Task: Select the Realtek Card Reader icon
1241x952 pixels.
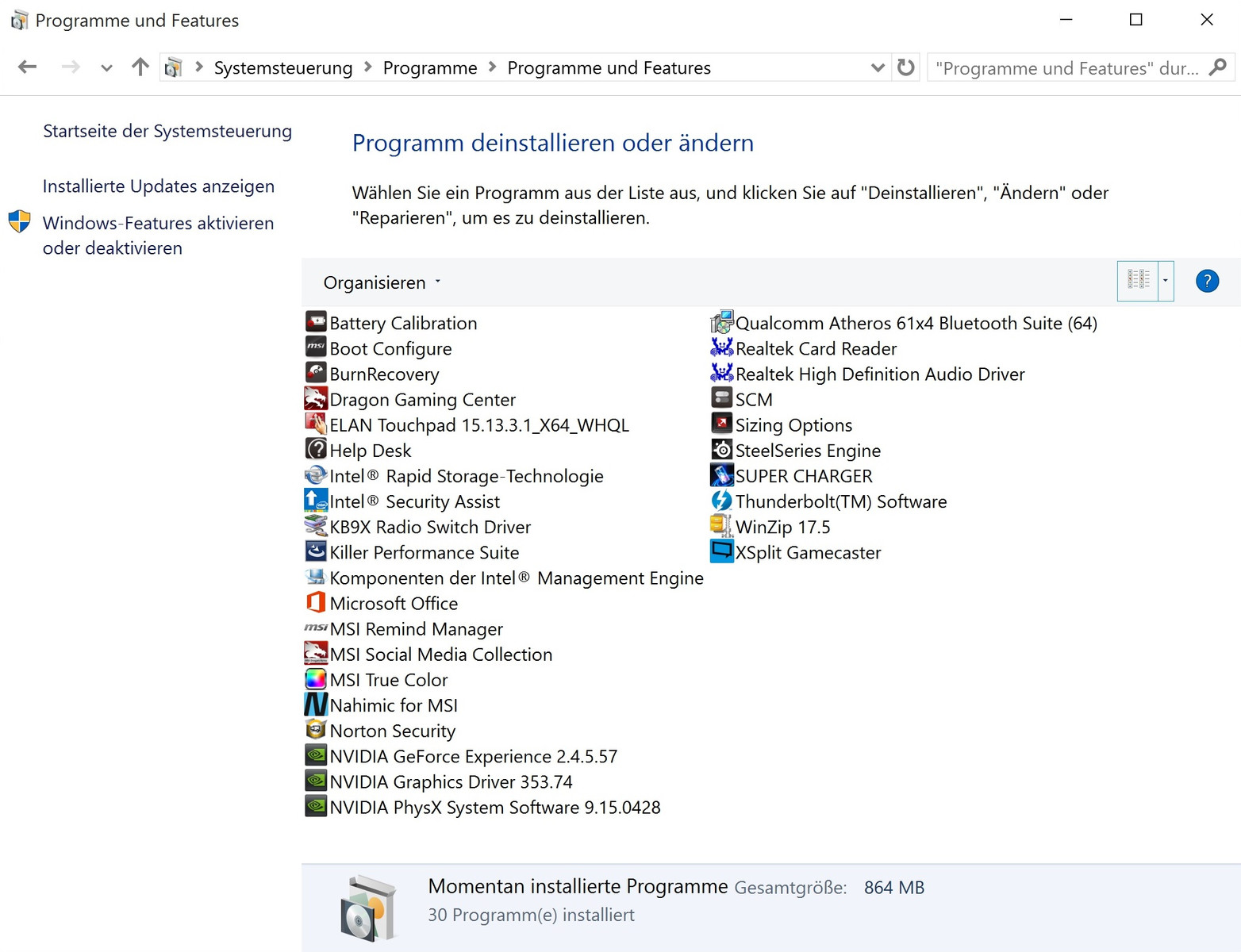Action: click(x=722, y=347)
